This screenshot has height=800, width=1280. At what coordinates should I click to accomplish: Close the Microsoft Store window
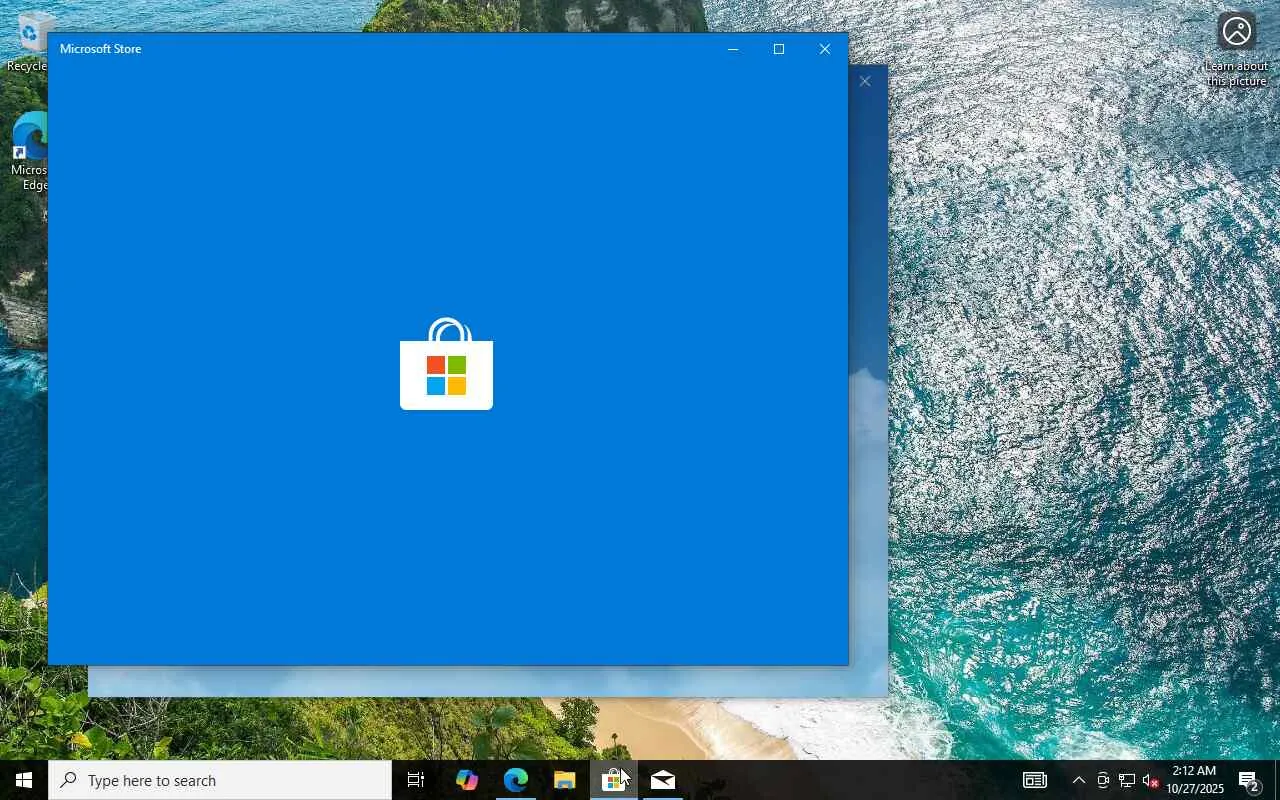pos(825,49)
